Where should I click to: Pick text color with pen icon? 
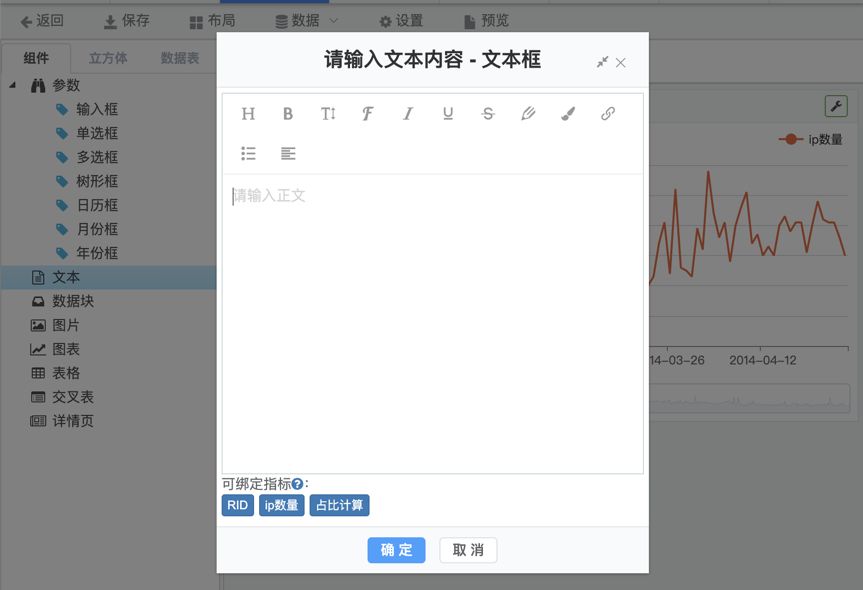[528, 114]
